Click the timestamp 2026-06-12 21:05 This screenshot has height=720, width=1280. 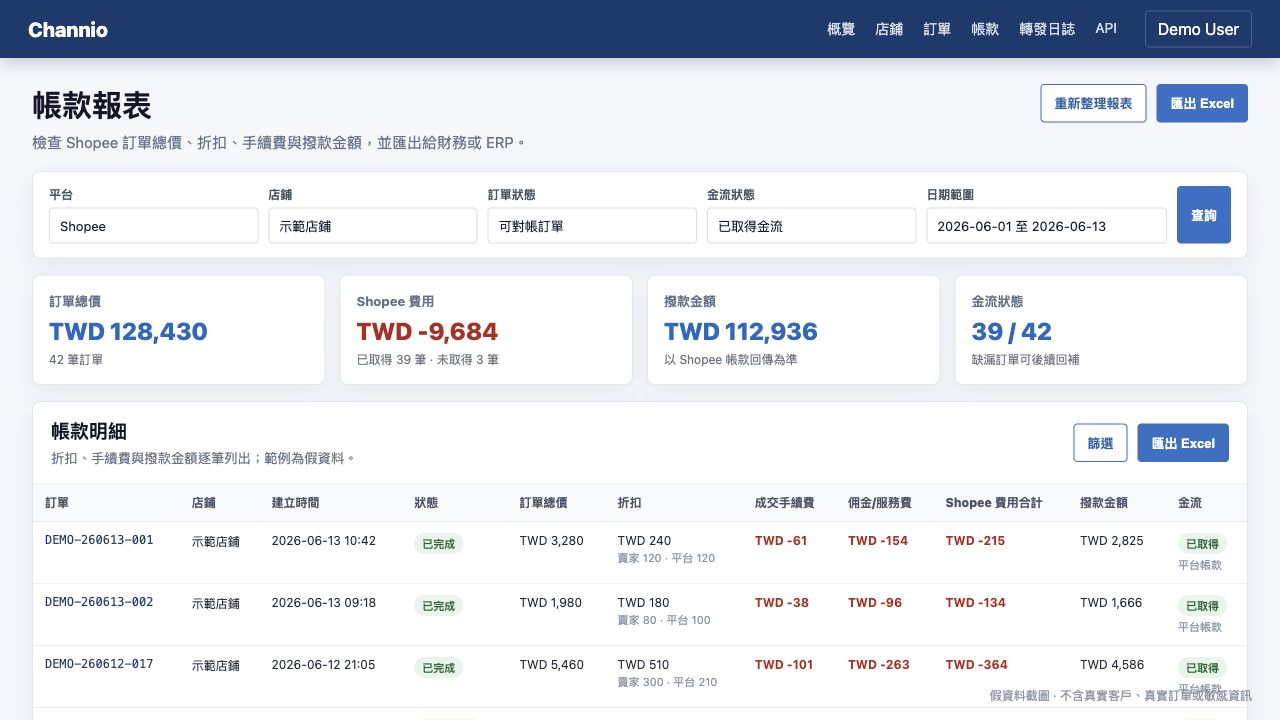coord(323,665)
